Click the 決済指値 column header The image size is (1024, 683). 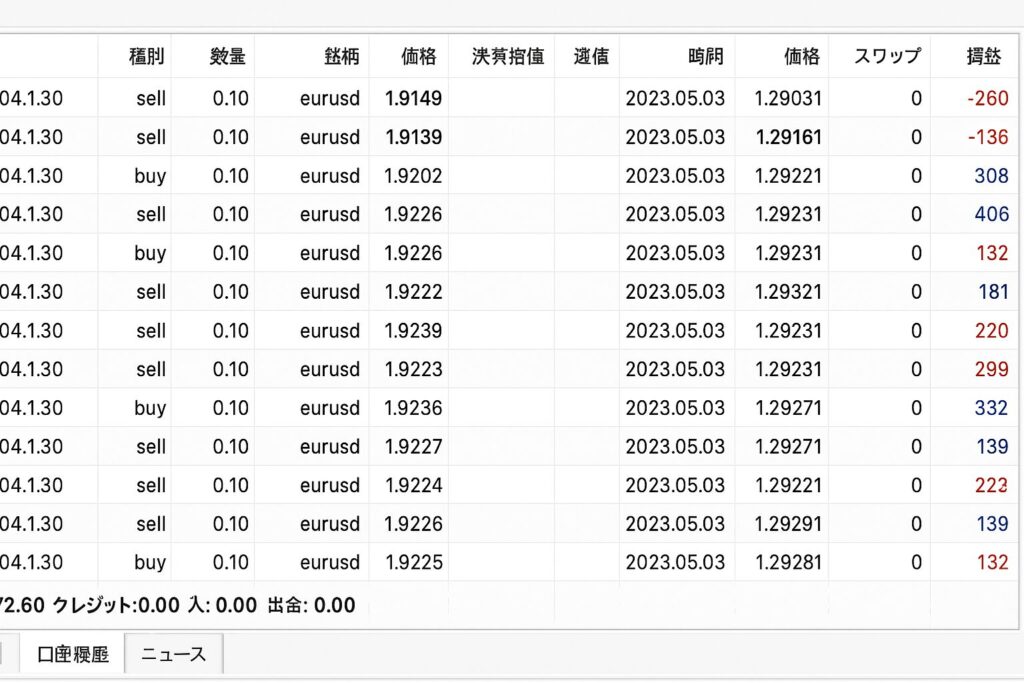point(508,56)
